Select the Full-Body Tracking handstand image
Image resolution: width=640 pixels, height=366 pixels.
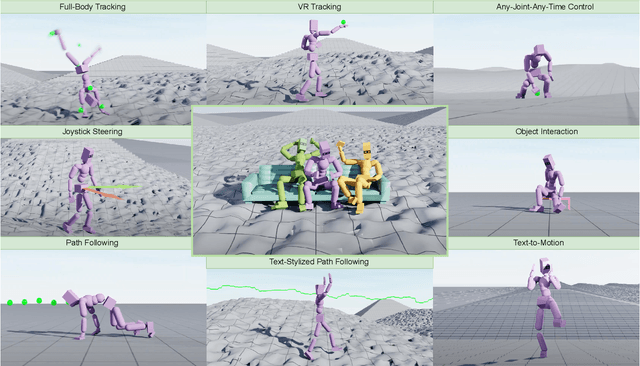coord(103,69)
